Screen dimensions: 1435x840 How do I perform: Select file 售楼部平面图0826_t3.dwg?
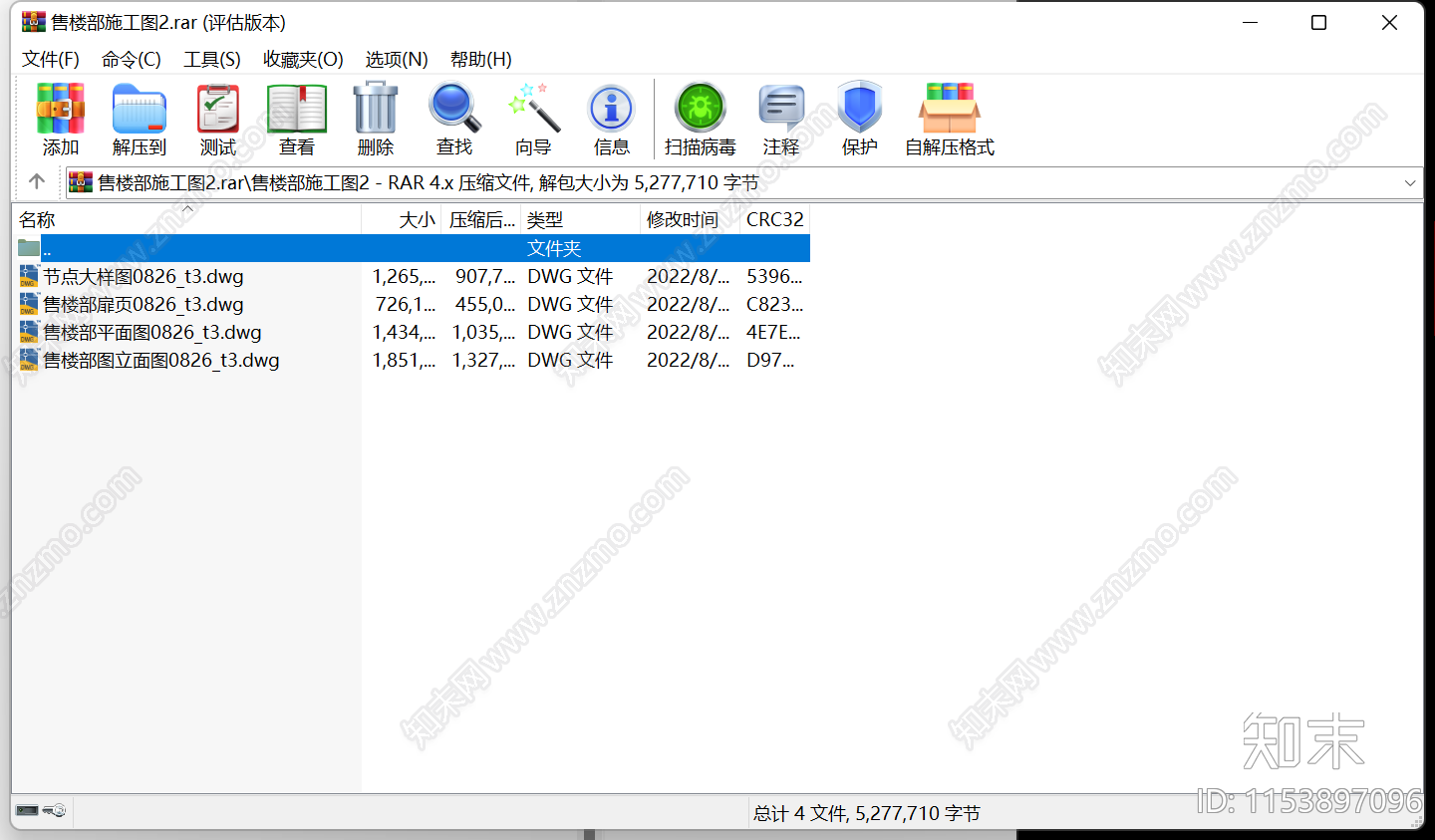[x=152, y=332]
